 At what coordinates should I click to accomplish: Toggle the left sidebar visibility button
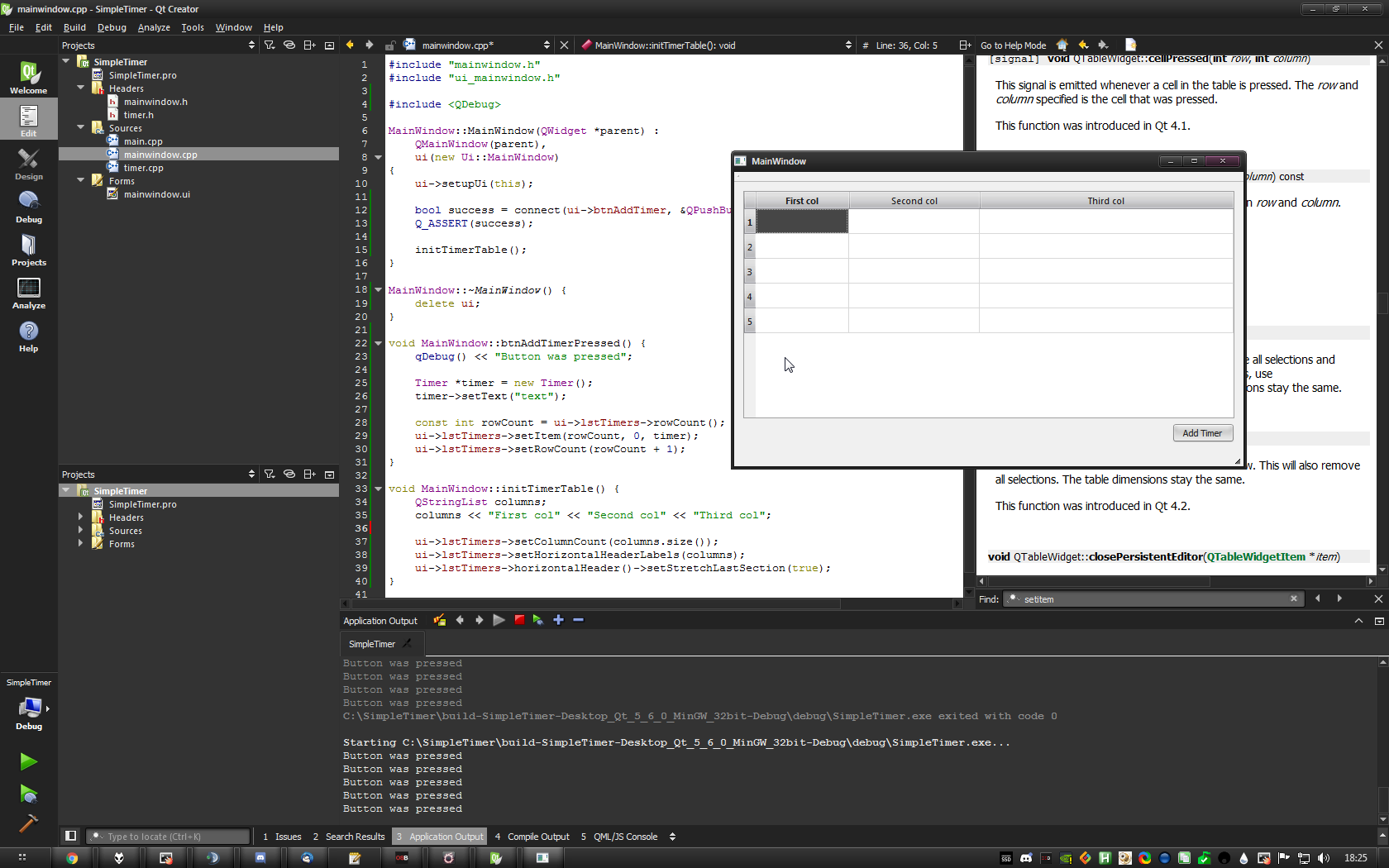pyautogui.click(x=70, y=837)
